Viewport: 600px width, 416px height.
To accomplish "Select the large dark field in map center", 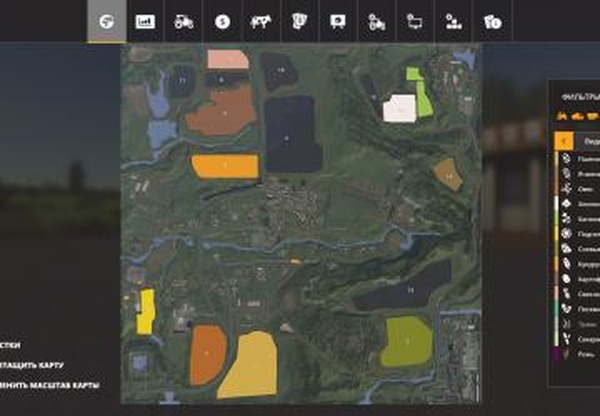I will (291, 134).
